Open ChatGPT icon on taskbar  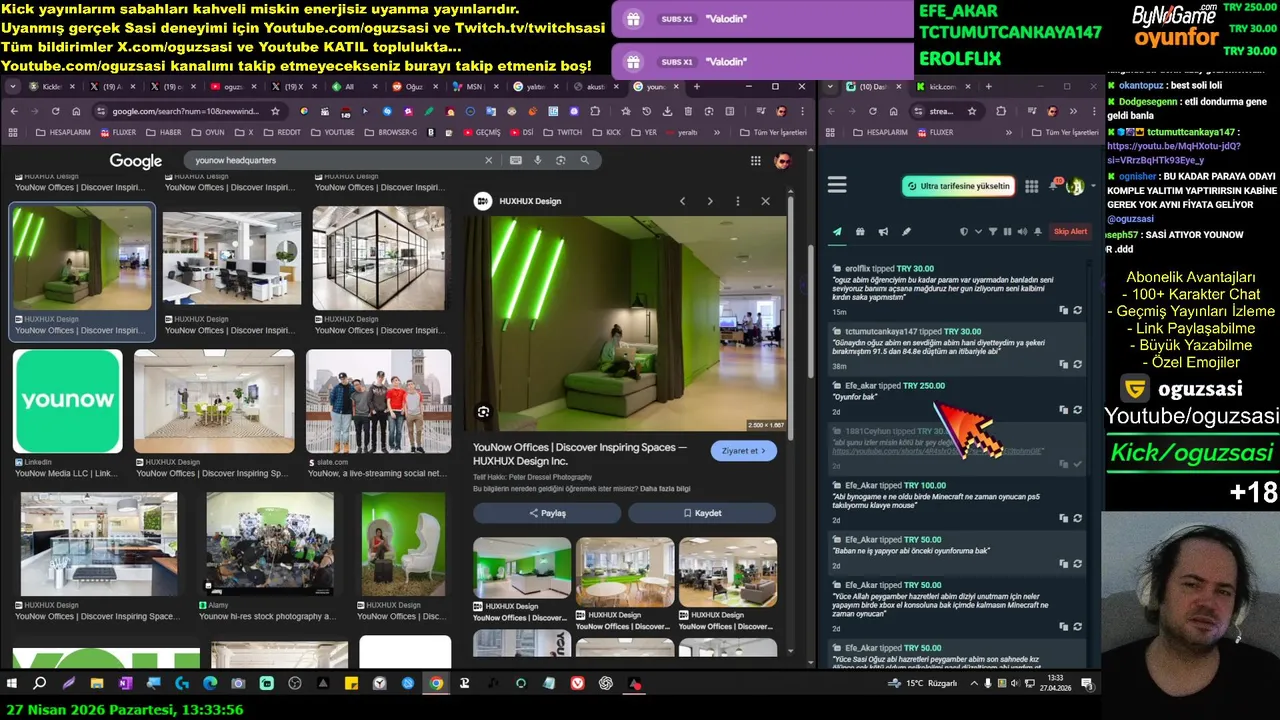coord(606,684)
